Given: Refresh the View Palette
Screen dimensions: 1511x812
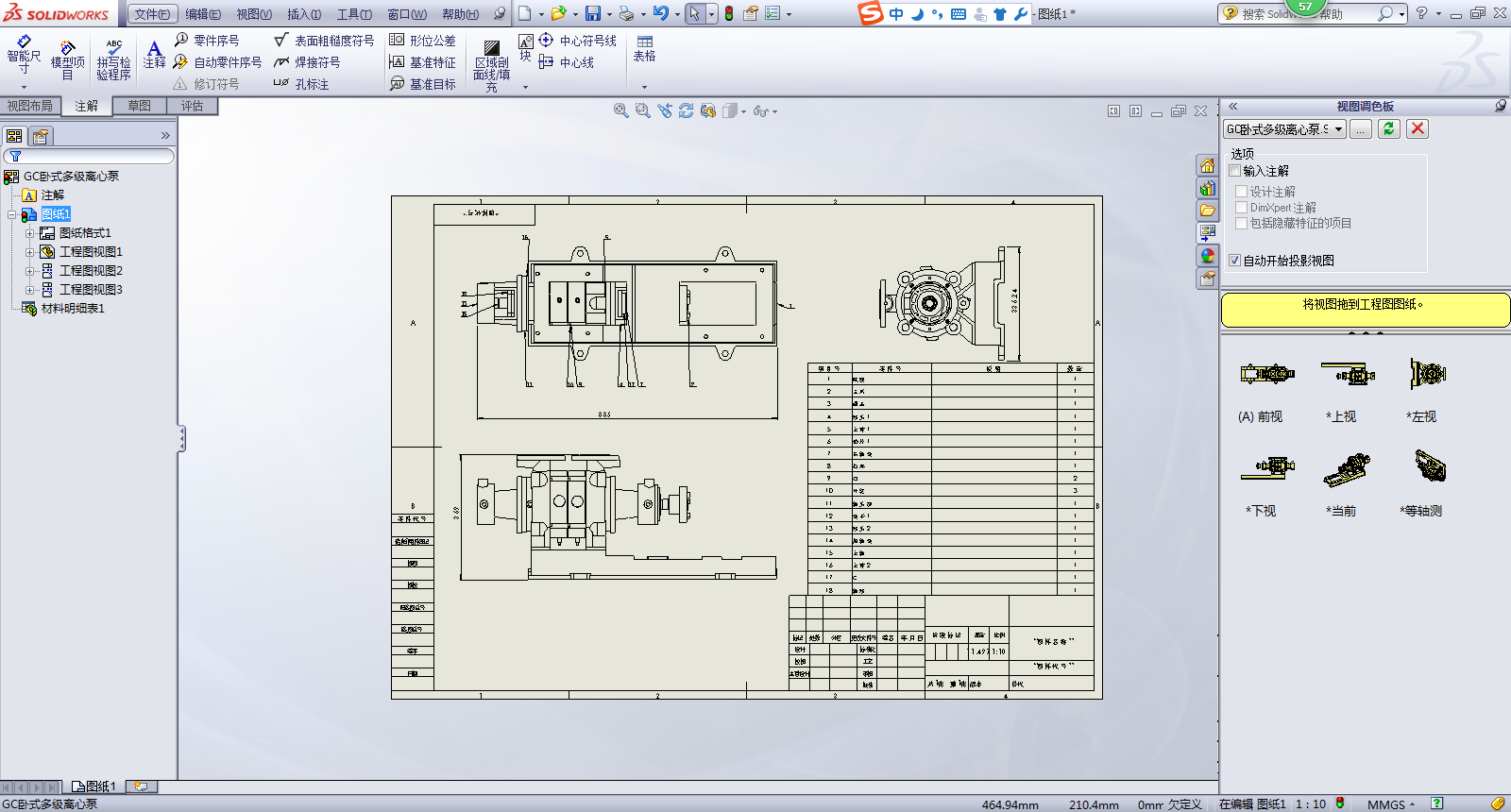Looking at the screenshot, I should [1388, 129].
